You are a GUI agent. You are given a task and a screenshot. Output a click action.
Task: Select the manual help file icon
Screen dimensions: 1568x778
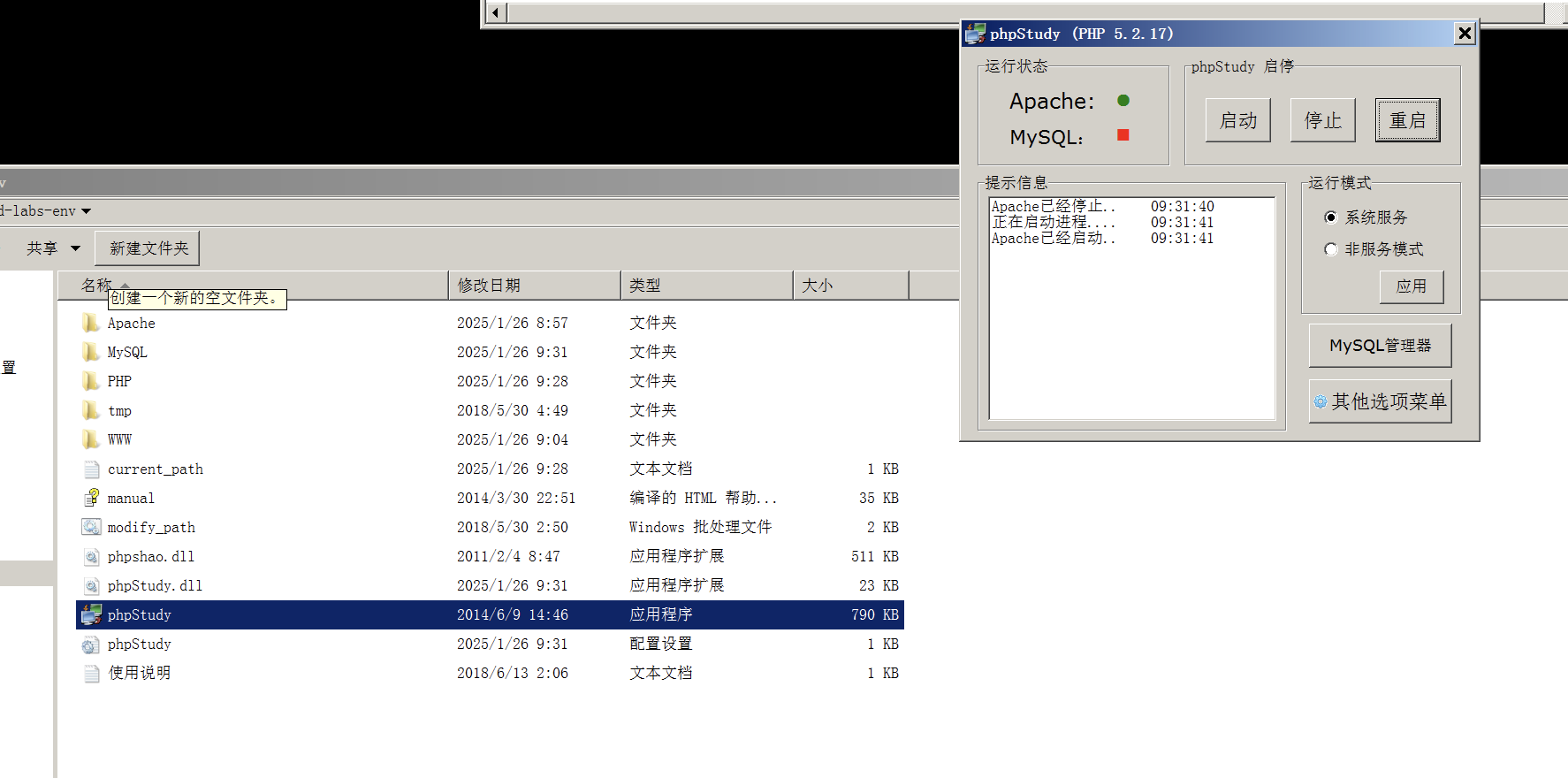pyautogui.click(x=91, y=498)
